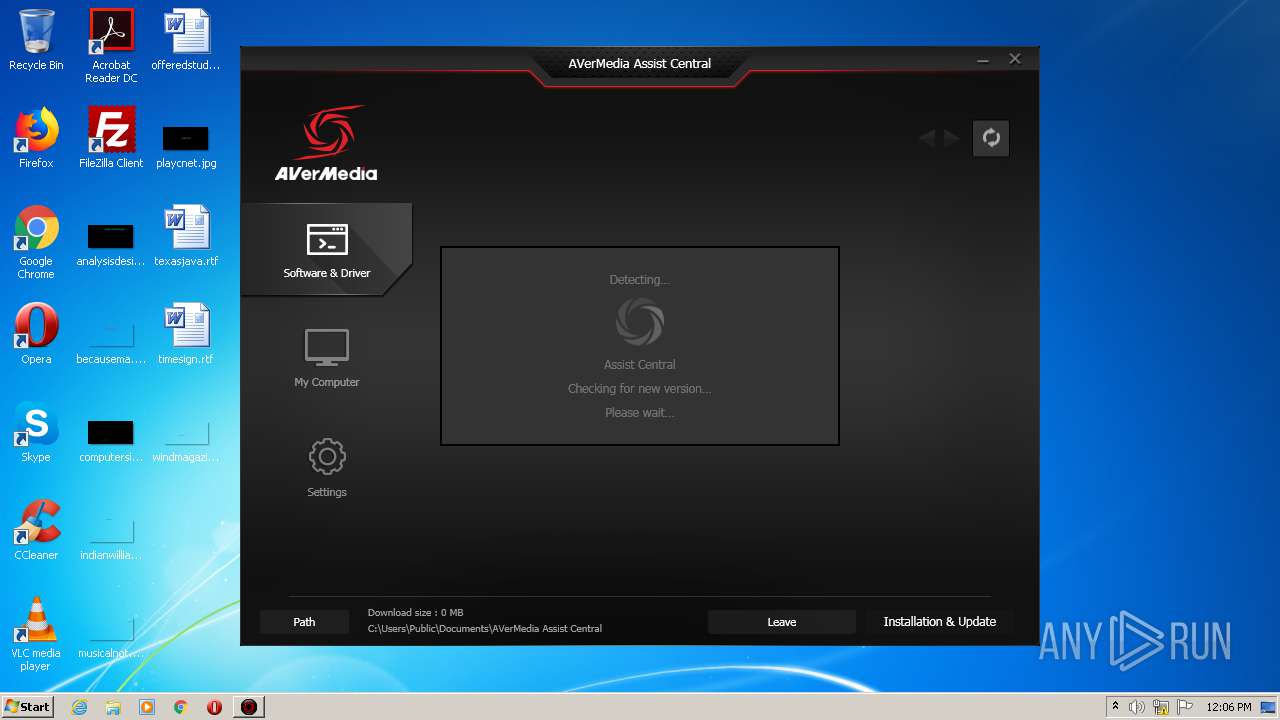1280x720 pixels.
Task: Select the computersi file icon
Action: [111, 440]
